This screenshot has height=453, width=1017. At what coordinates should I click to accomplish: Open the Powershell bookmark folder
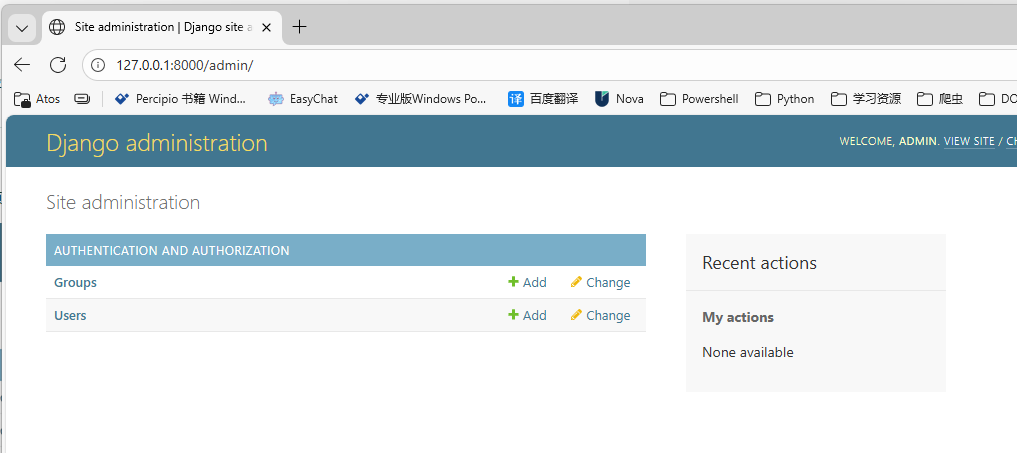coord(699,99)
